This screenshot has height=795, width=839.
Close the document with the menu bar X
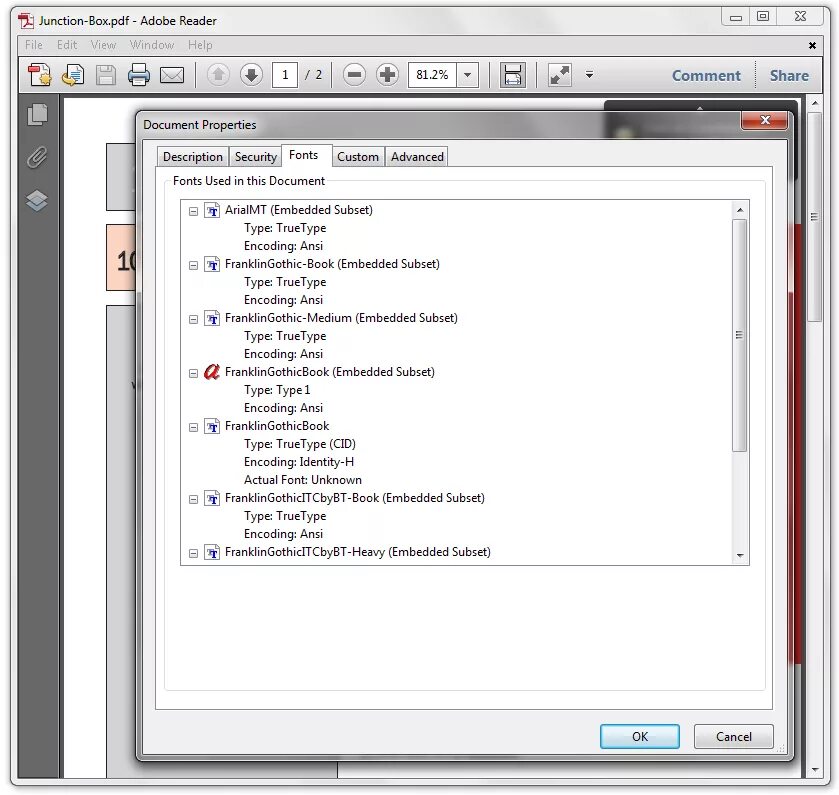[x=812, y=45]
